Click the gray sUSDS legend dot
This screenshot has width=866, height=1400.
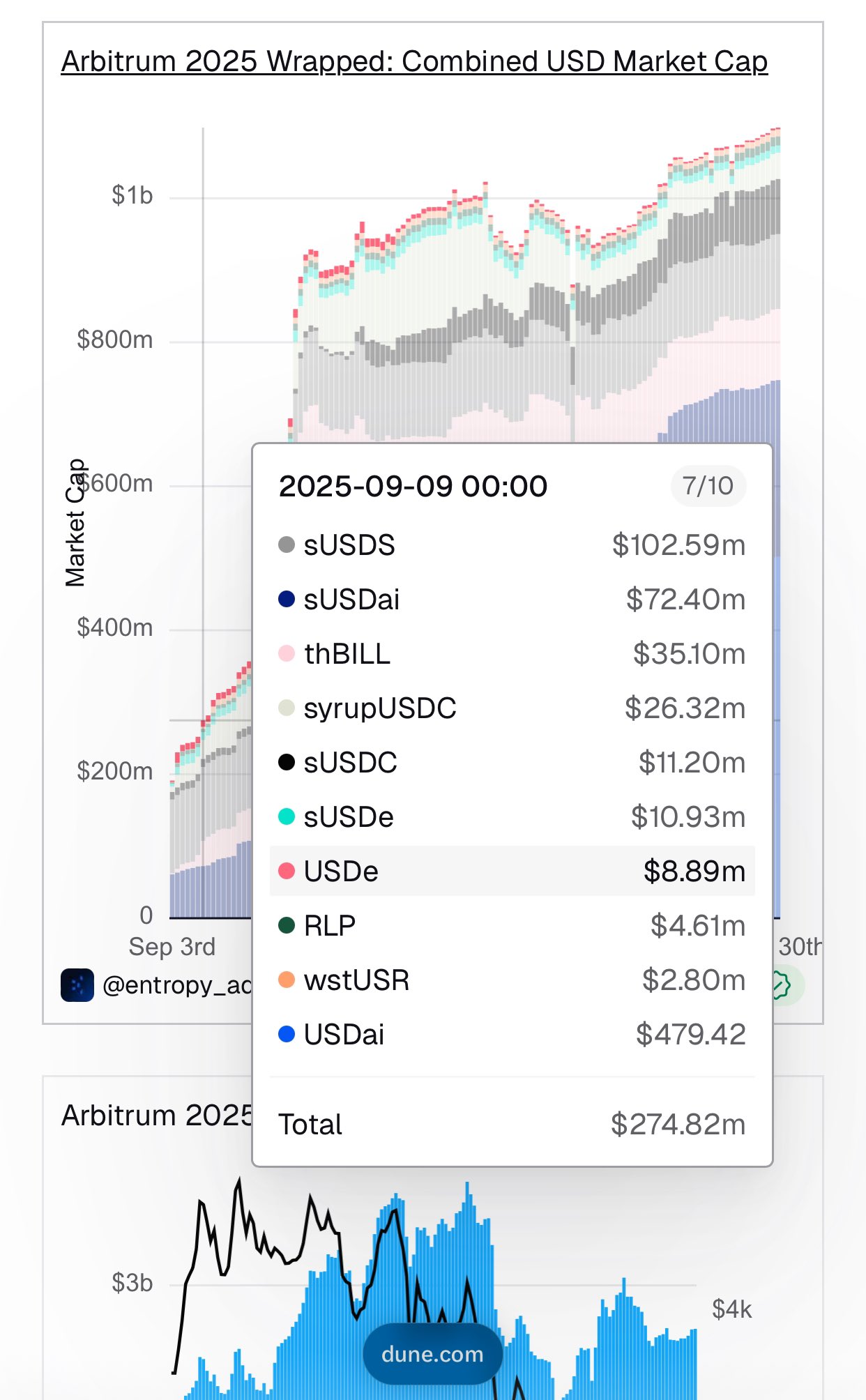[x=287, y=545]
